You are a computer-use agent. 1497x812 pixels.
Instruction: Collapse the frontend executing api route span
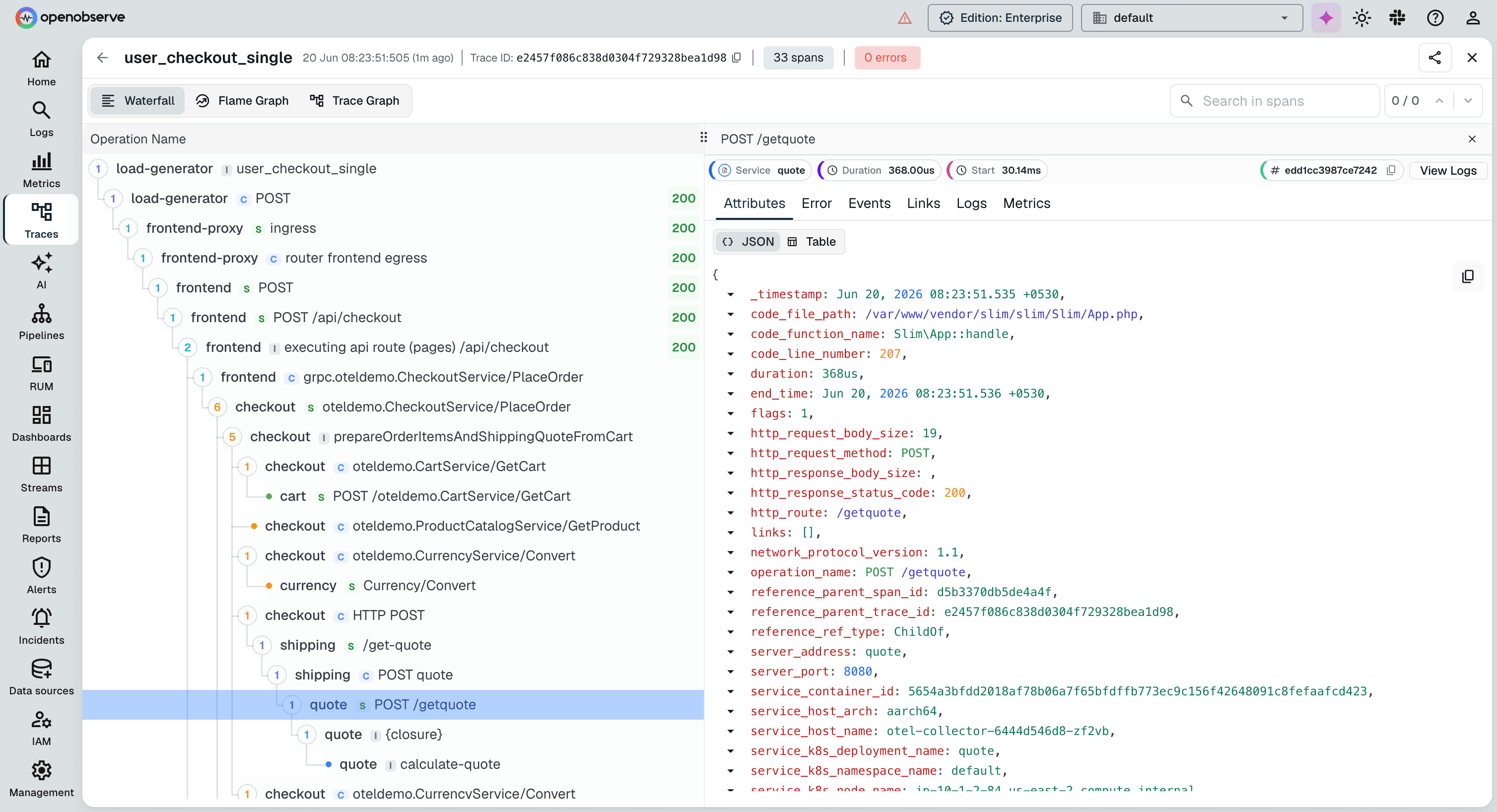coord(187,347)
